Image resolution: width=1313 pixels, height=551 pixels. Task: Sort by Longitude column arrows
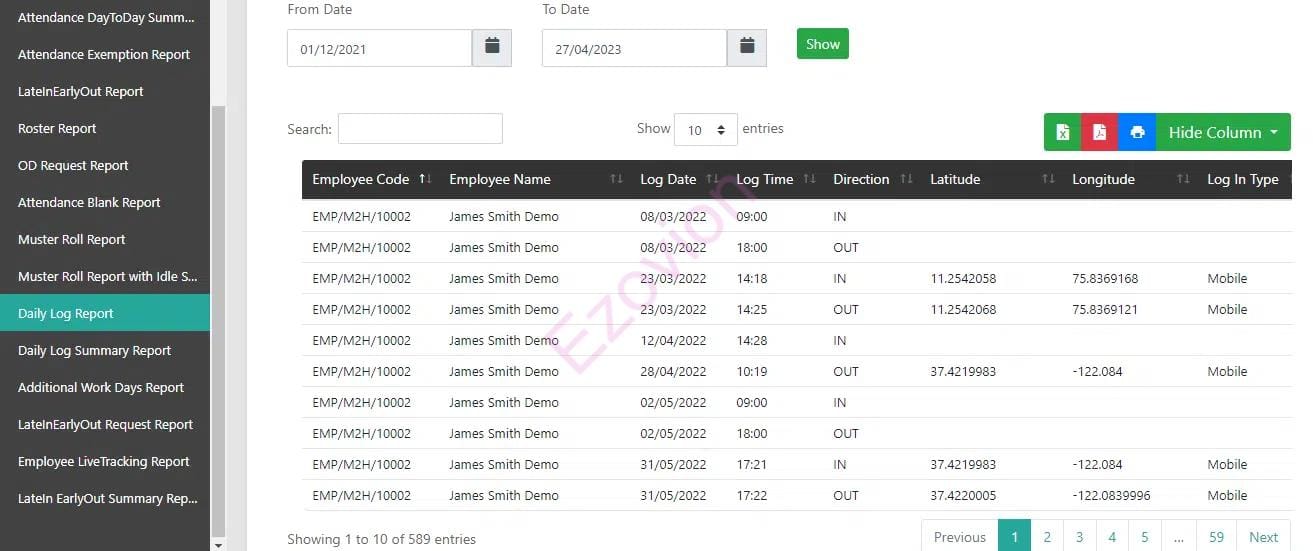(1183, 179)
